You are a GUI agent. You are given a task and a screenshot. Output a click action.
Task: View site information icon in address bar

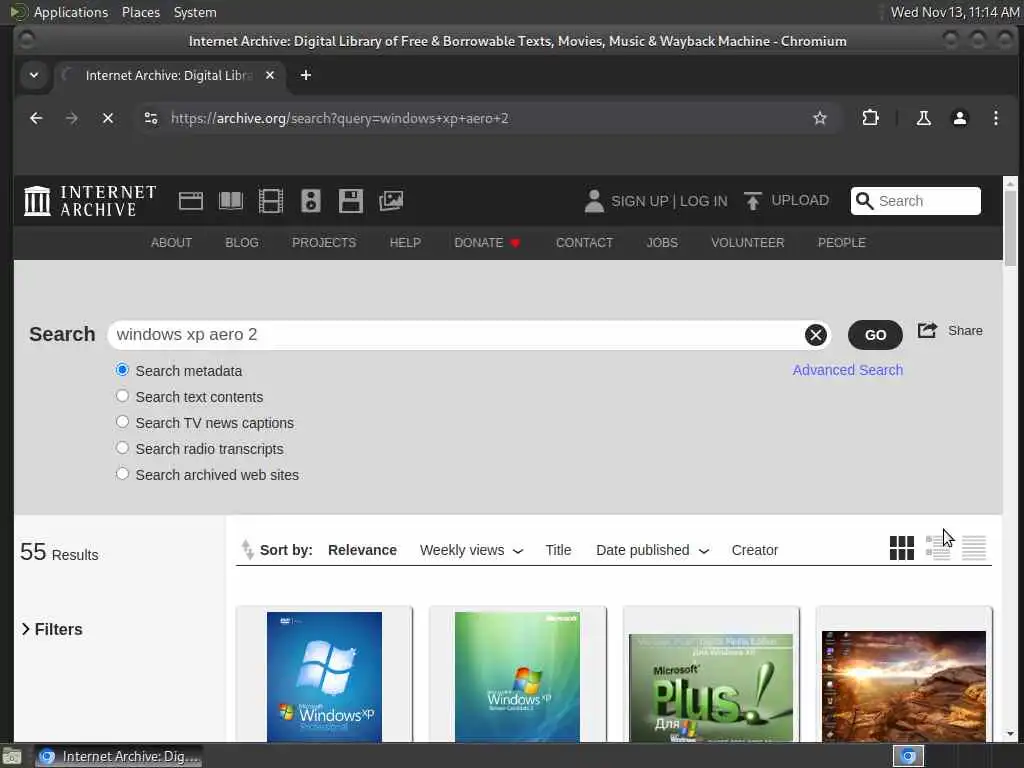click(x=151, y=118)
